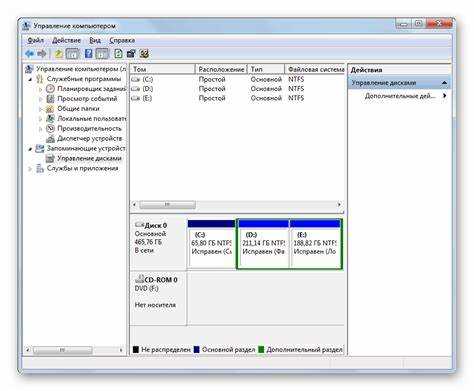Click the Запоминающие устройства storage icon

coord(40,148)
